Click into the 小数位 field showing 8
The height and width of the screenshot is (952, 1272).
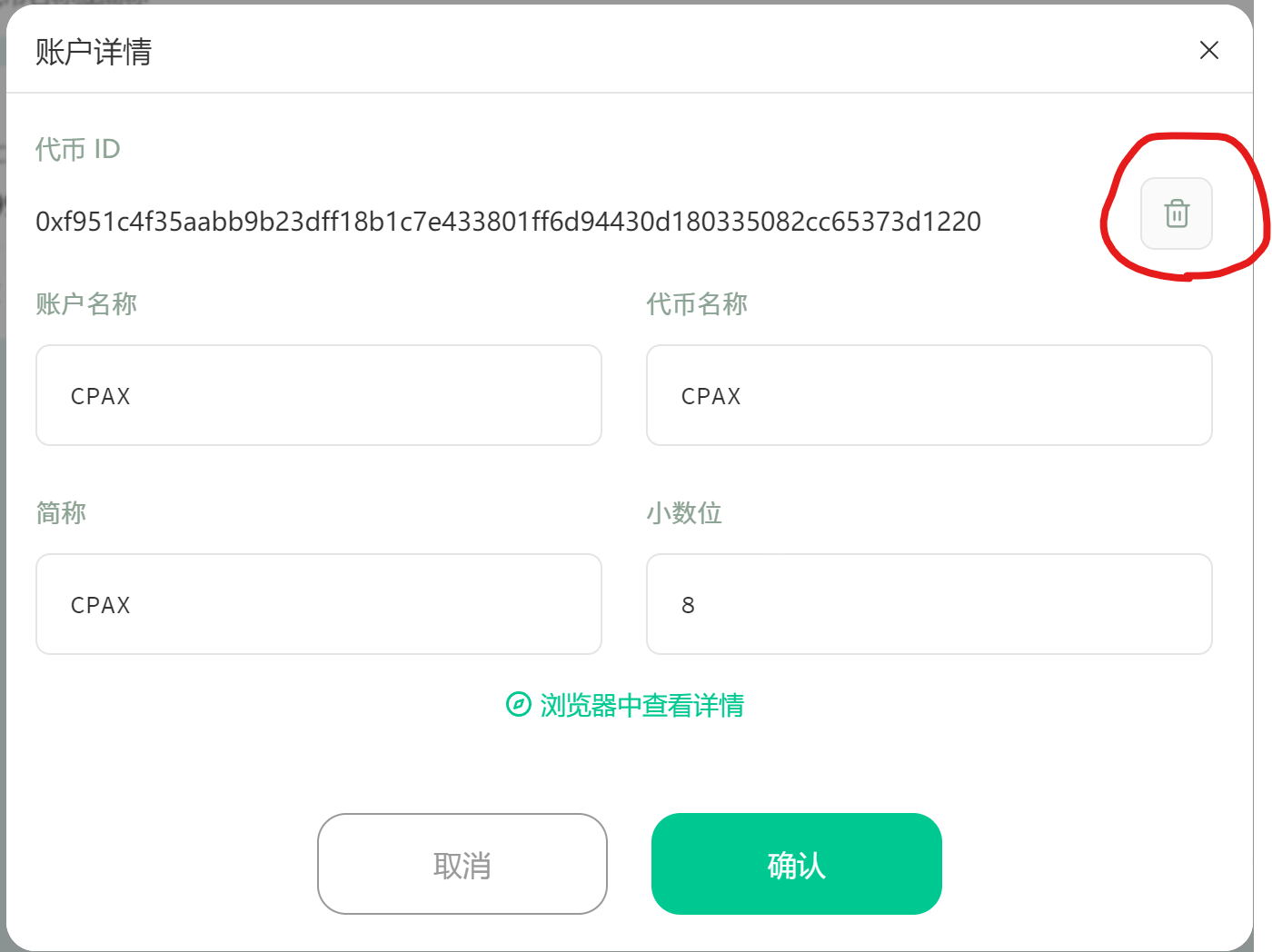pos(929,604)
